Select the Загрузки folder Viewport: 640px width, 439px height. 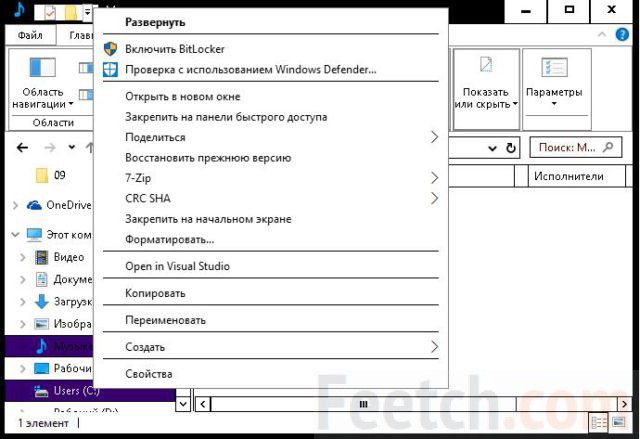73,302
